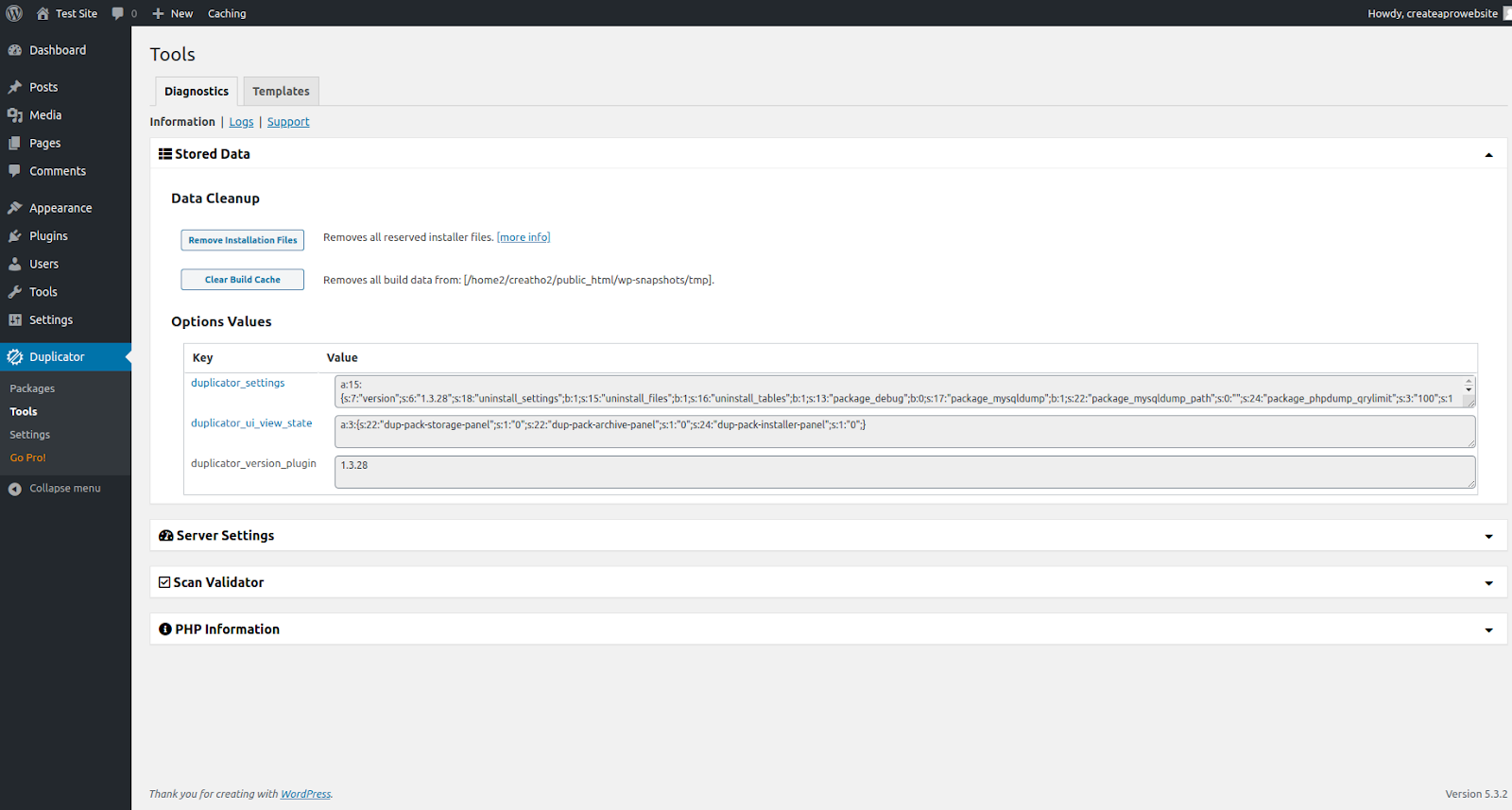Click the Media icon in sidebar
Viewport: 1512px width, 810px height.
tap(15, 115)
